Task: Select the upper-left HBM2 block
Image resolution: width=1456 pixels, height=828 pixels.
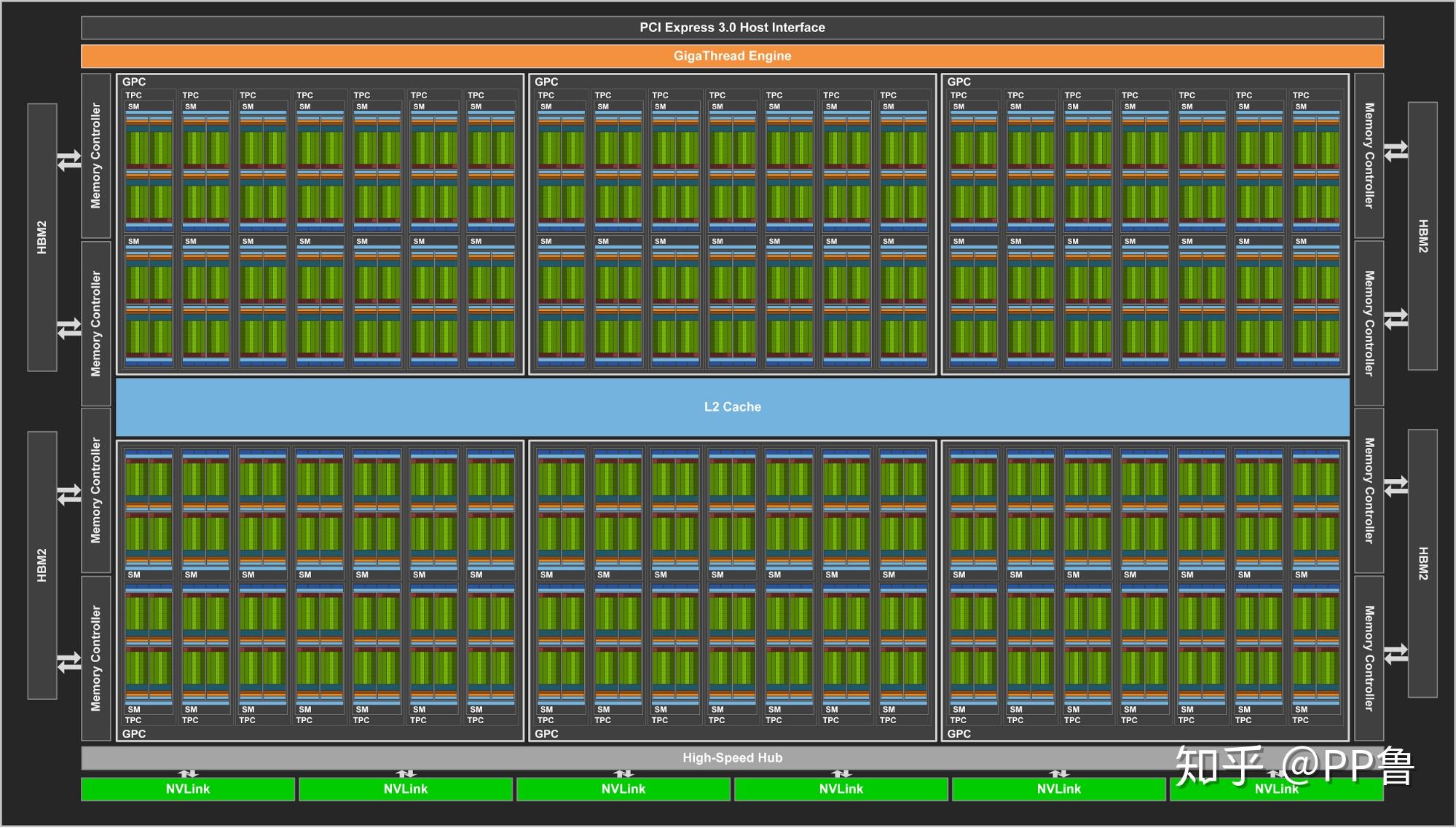Action: pos(42,237)
